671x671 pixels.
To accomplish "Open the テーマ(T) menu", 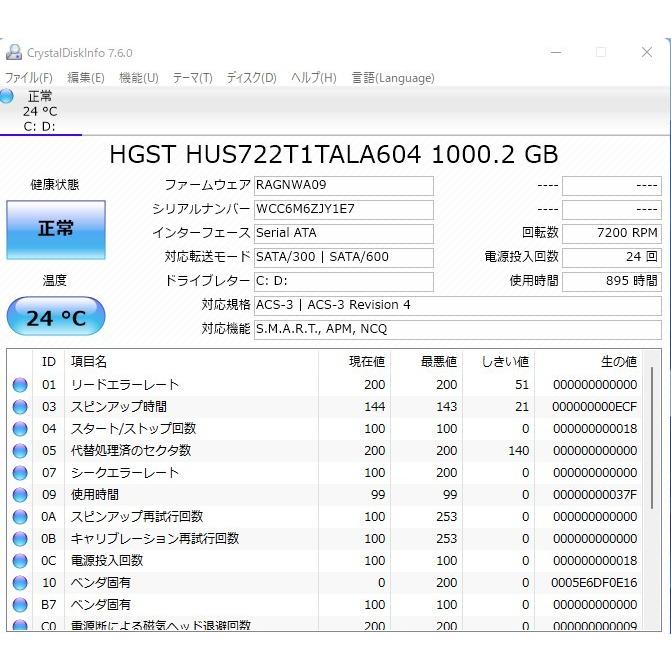I will pyautogui.click(x=193, y=78).
